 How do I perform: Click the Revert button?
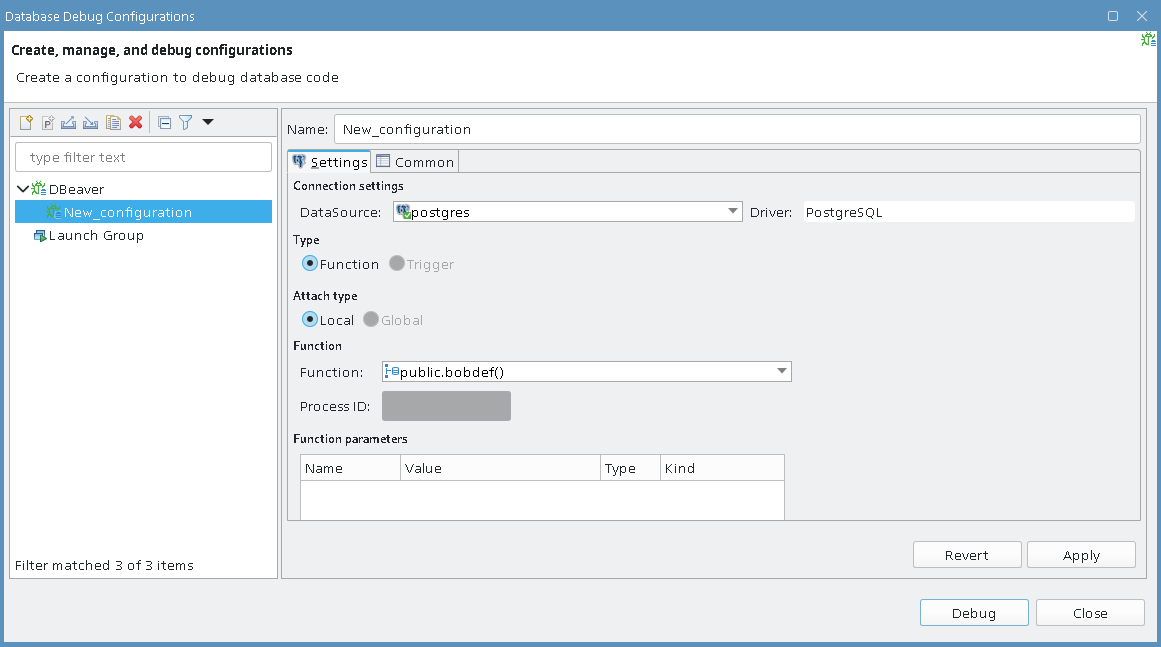tap(967, 555)
